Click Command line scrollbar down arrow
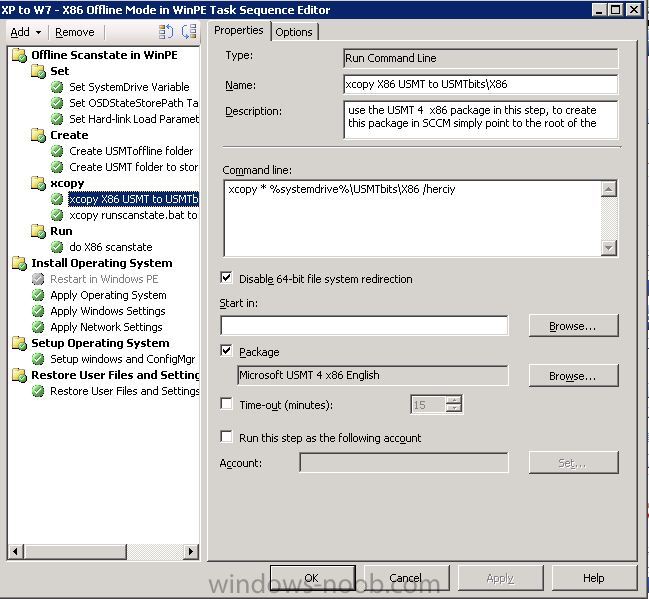The image size is (649, 599). click(609, 248)
